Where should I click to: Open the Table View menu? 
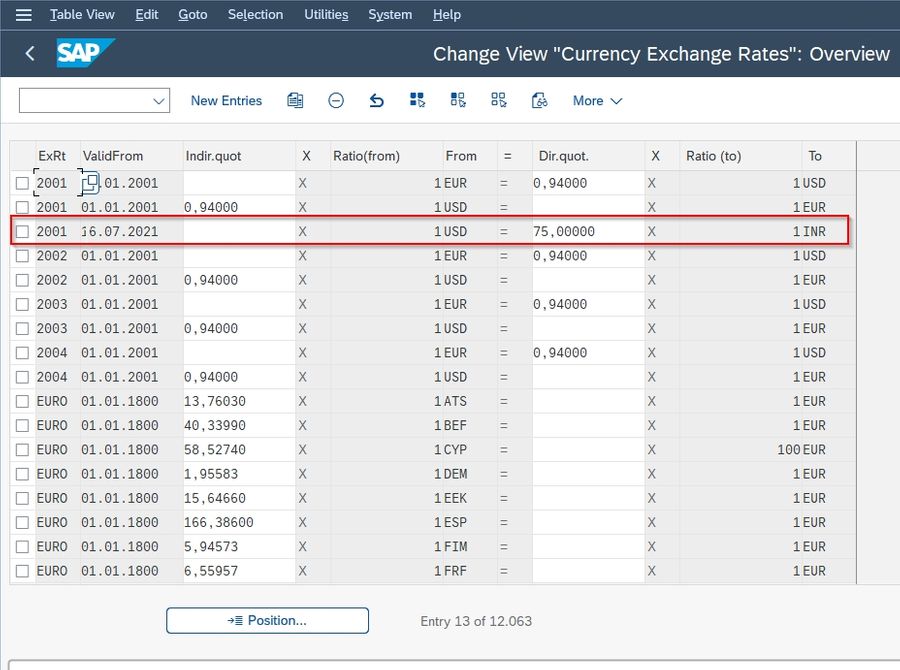tap(82, 14)
